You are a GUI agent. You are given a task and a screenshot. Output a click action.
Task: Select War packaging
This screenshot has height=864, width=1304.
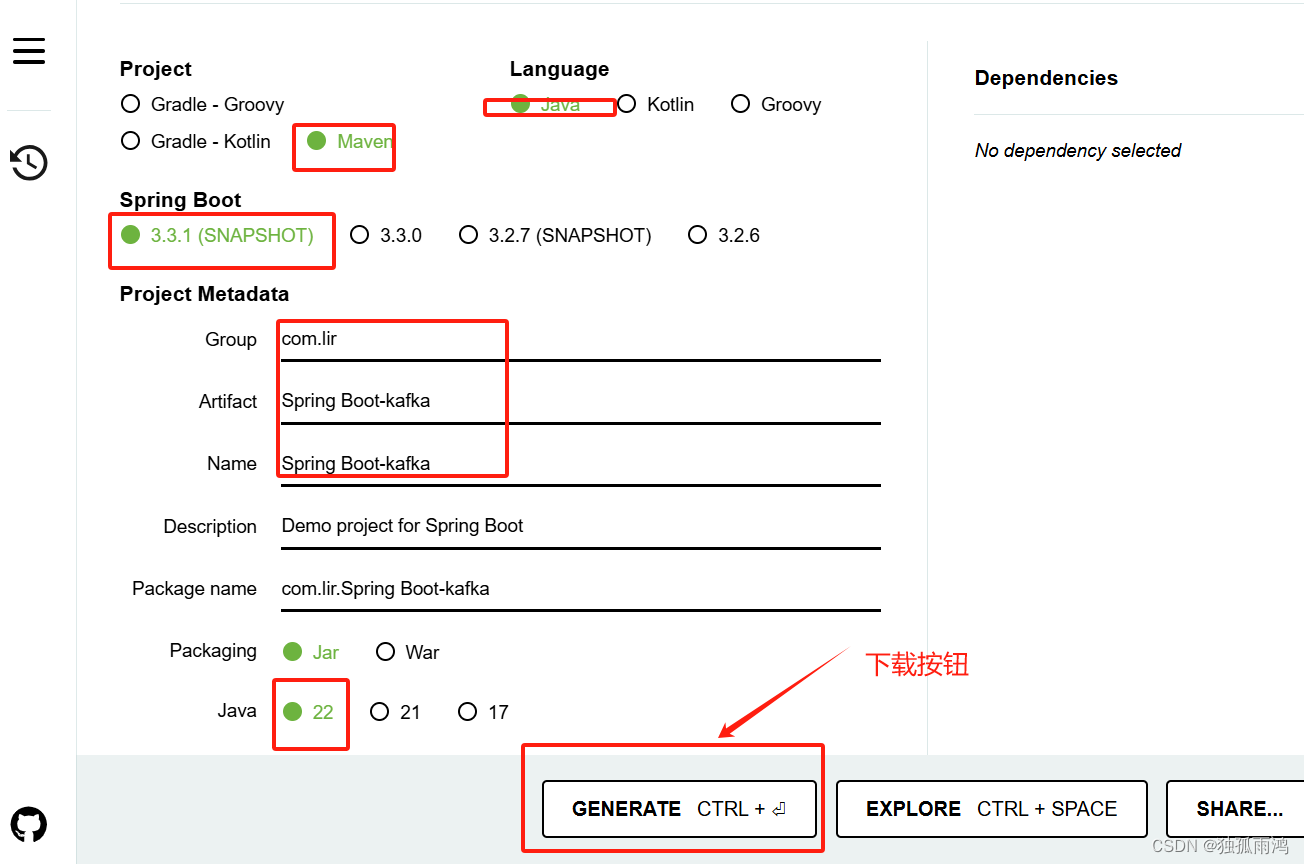386,651
